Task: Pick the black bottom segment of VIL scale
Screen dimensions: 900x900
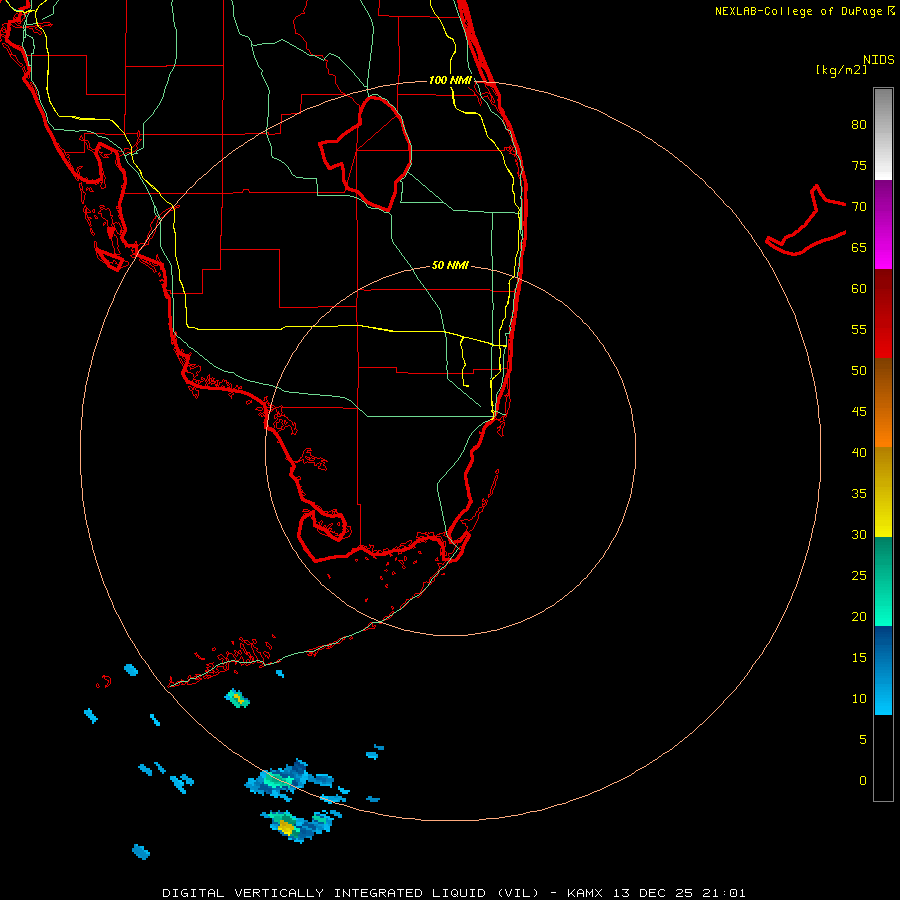Action: tap(883, 758)
